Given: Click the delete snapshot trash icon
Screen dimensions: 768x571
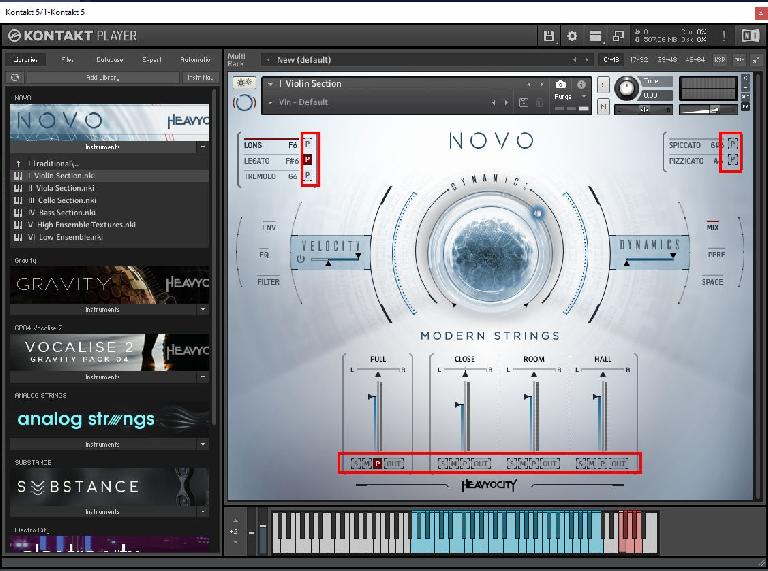Looking at the screenshot, I should click(x=539, y=102).
